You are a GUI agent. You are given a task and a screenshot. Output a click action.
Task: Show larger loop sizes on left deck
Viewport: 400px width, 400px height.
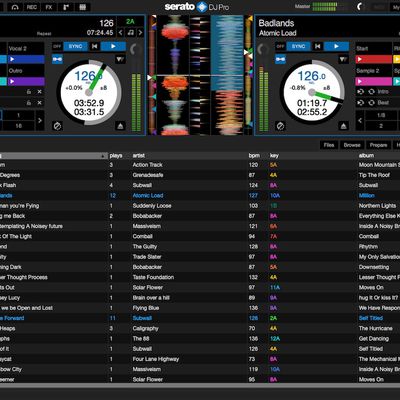point(40,120)
